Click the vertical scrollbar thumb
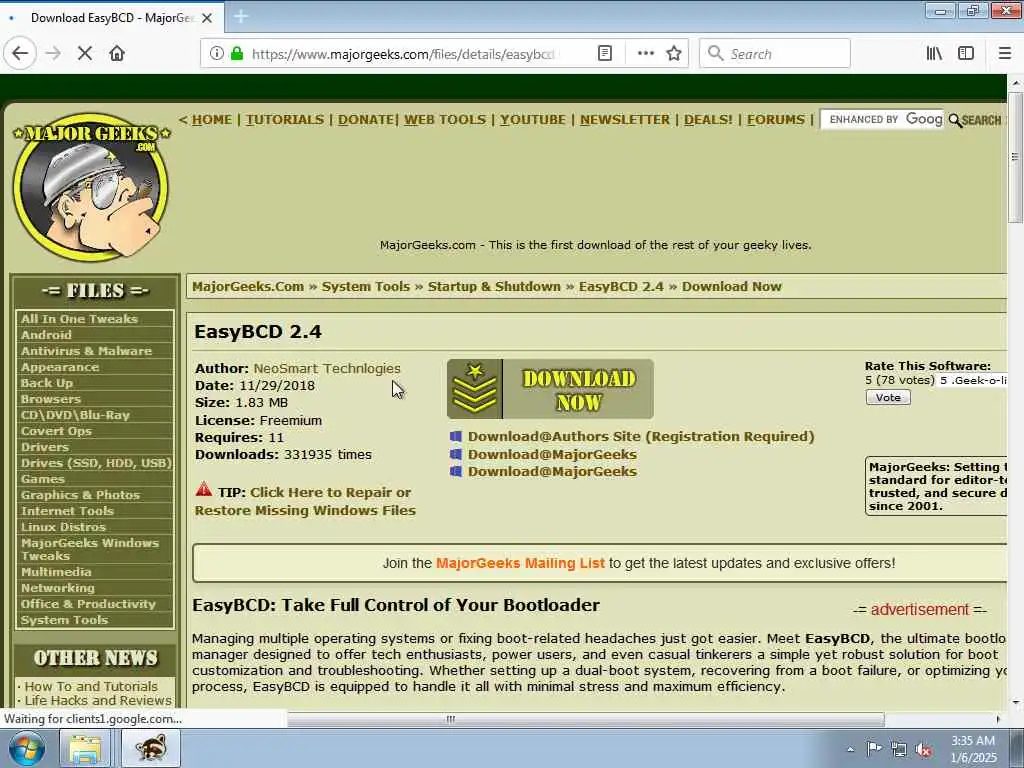This screenshot has height=768, width=1024. [1015, 157]
